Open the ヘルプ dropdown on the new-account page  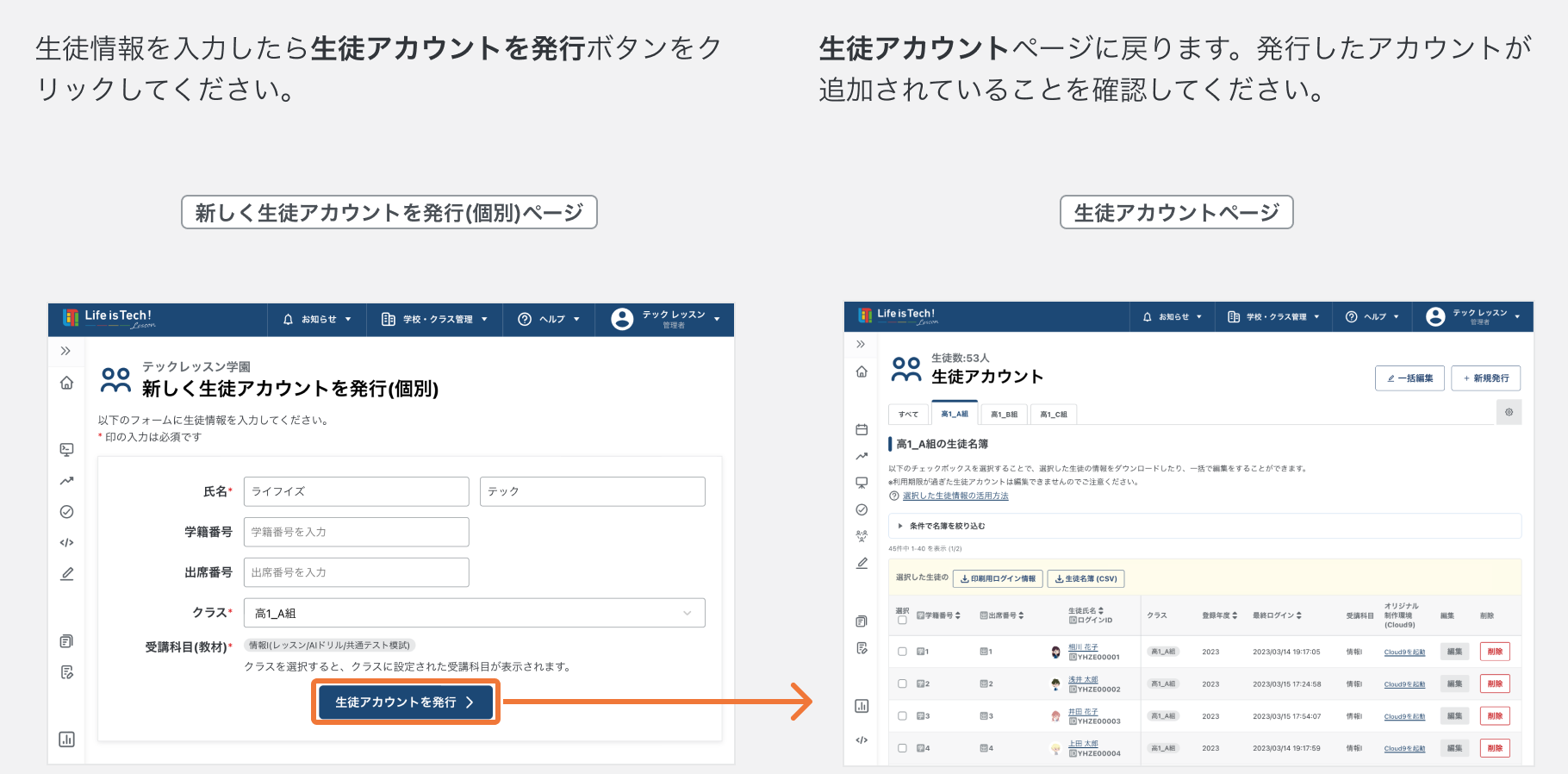point(549,319)
